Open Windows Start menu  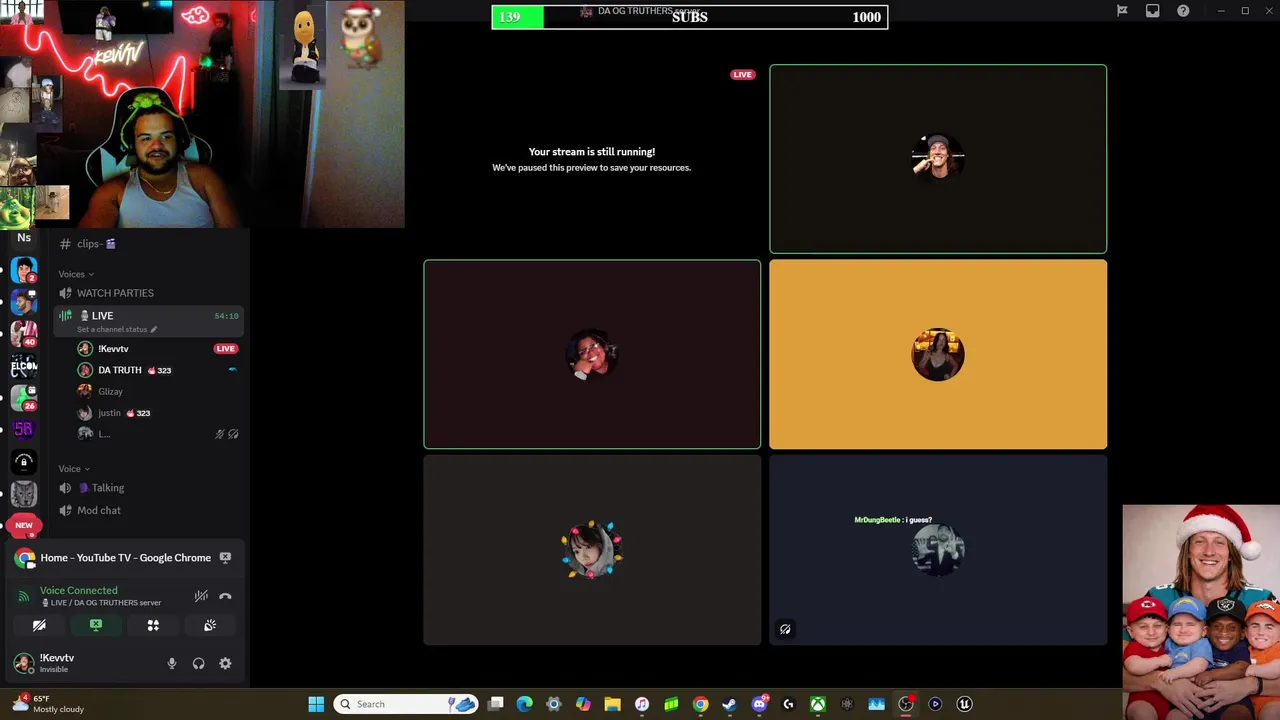tap(316, 704)
